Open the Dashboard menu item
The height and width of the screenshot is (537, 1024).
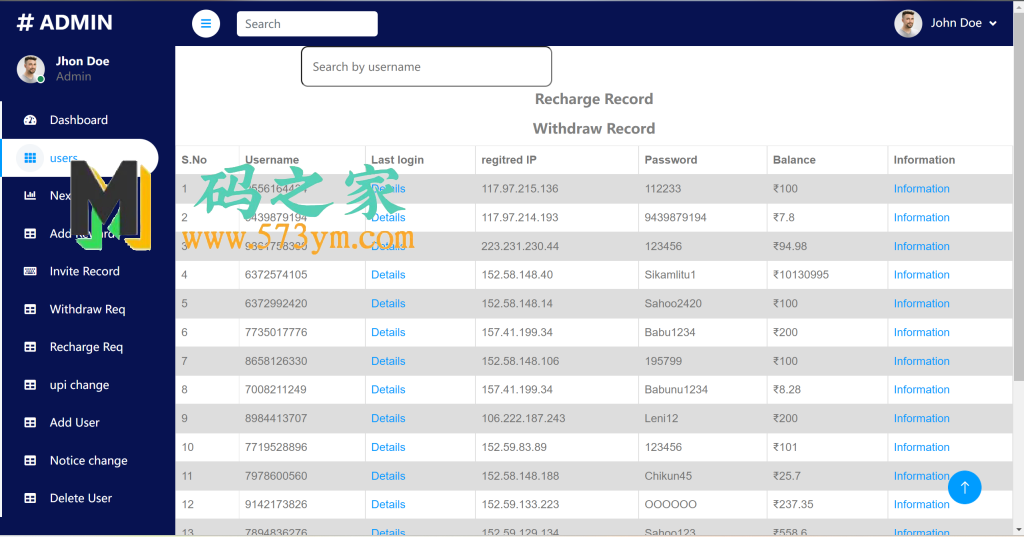point(79,120)
